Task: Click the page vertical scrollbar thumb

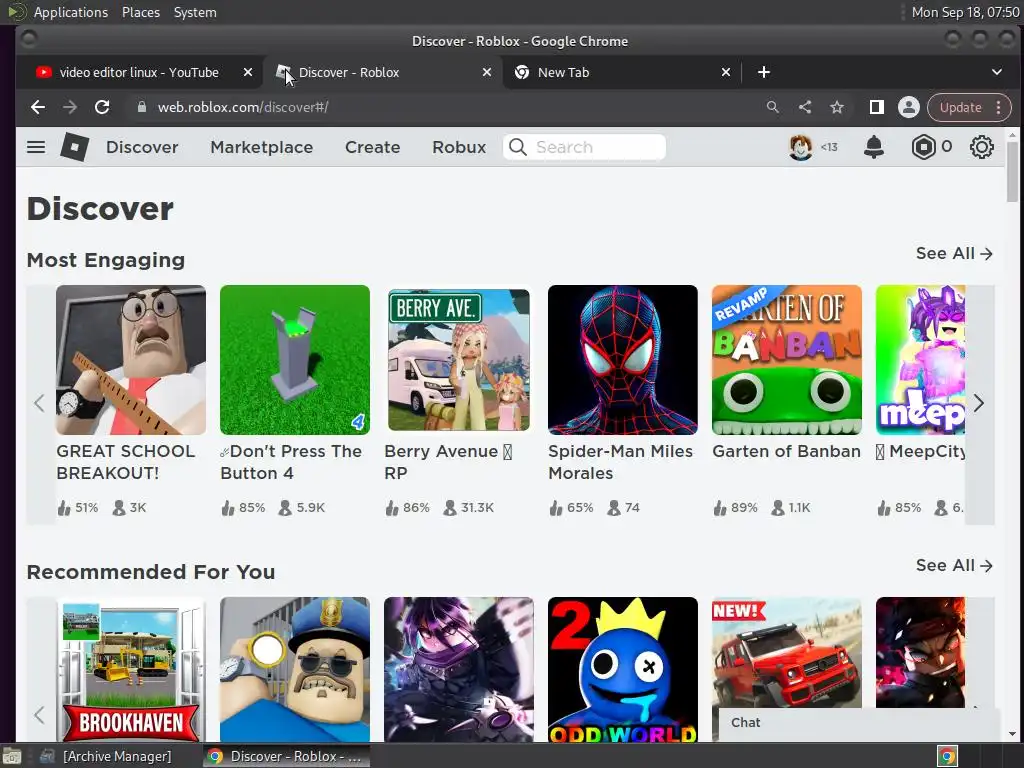Action: click(1012, 171)
